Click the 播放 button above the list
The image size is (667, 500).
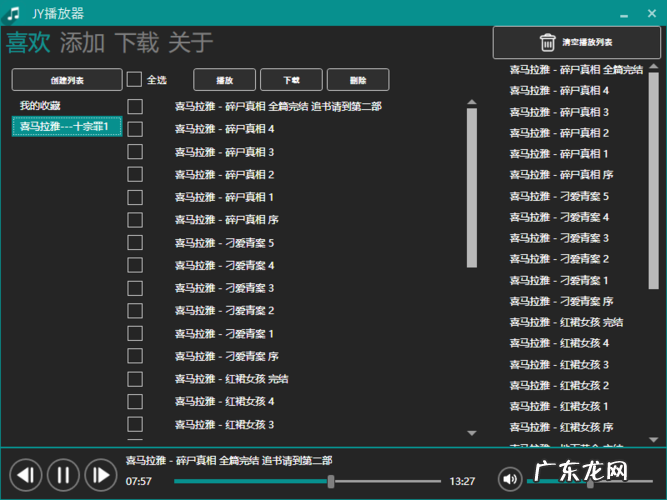(225, 80)
